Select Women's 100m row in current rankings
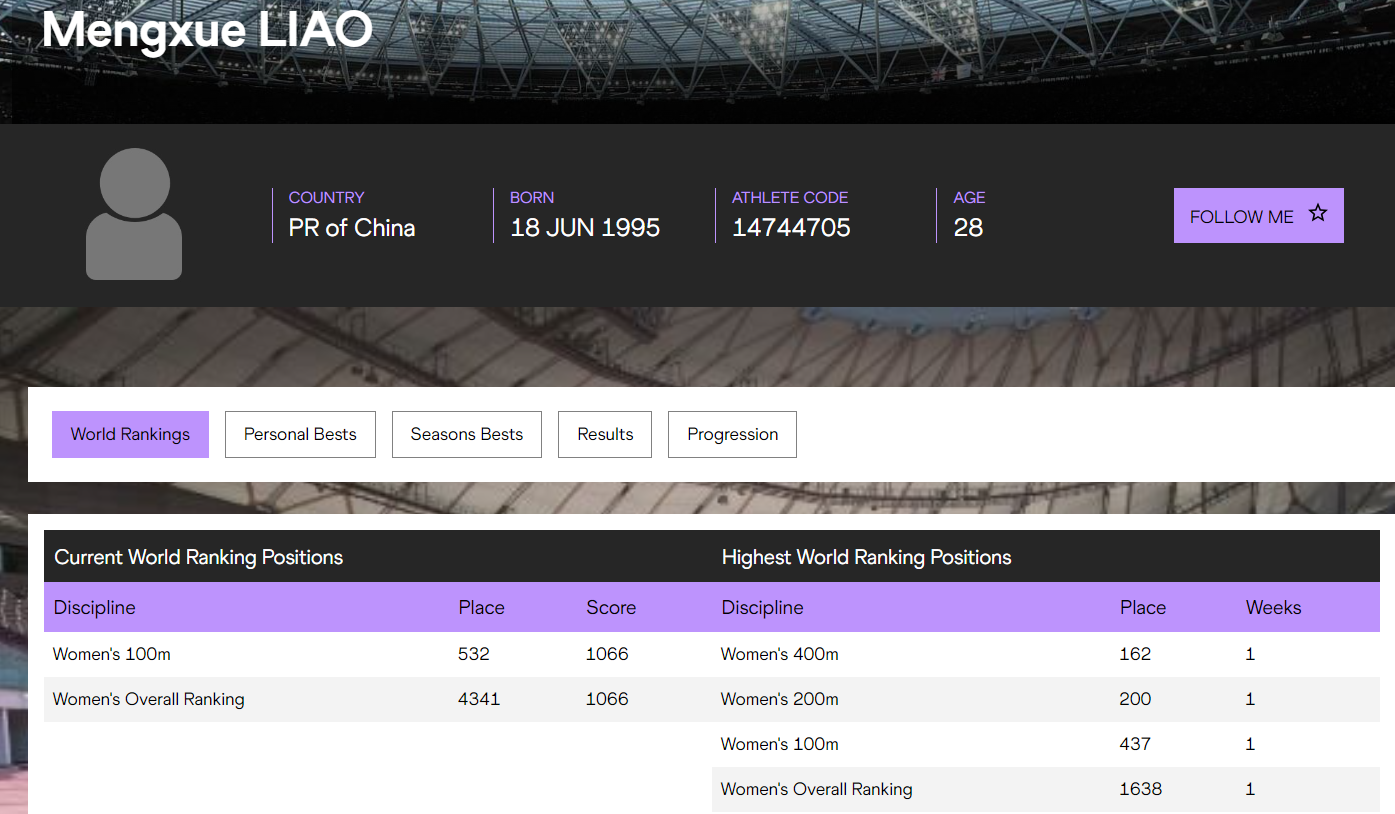1395x814 pixels. click(x=112, y=654)
